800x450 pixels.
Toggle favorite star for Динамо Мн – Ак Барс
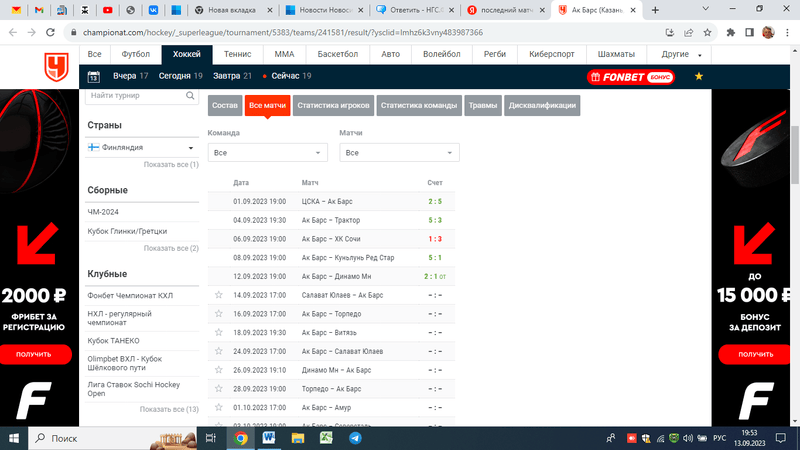218,368
